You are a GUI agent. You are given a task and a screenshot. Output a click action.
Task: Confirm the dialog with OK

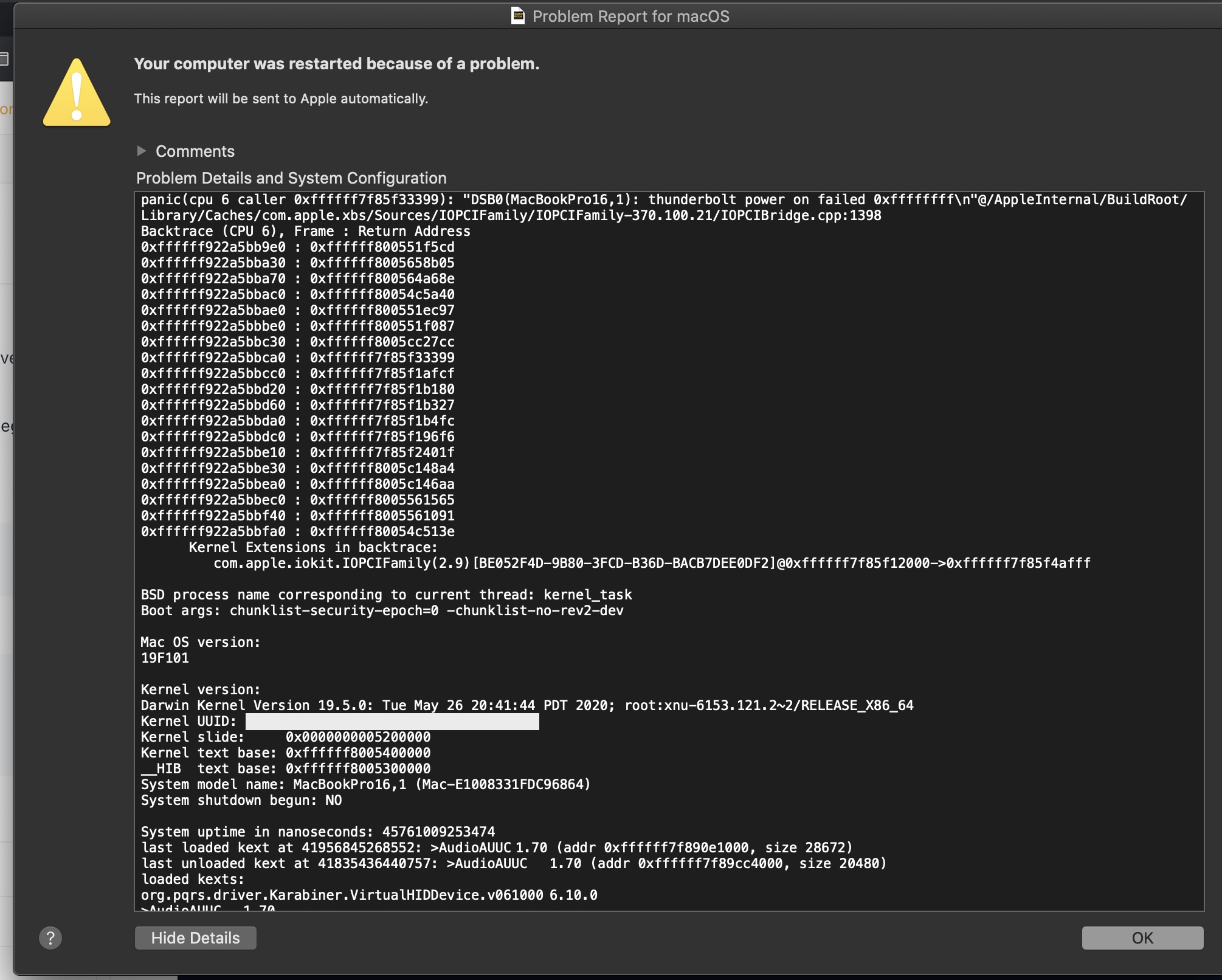pyautogui.click(x=1142, y=938)
